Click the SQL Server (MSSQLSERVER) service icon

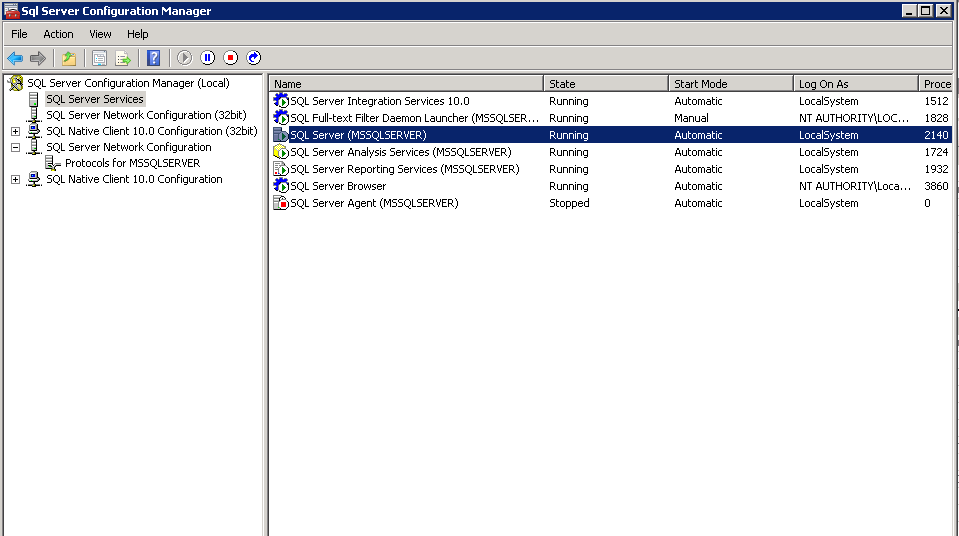[281, 135]
